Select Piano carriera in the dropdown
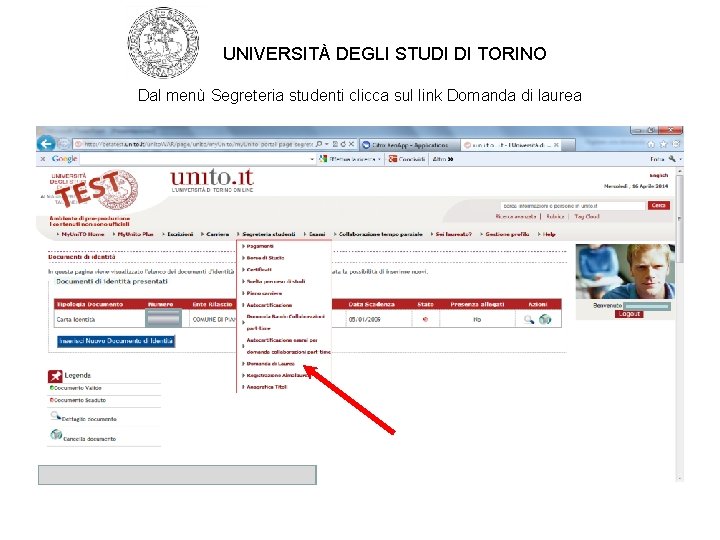The width and height of the screenshot is (720, 540). (264, 293)
